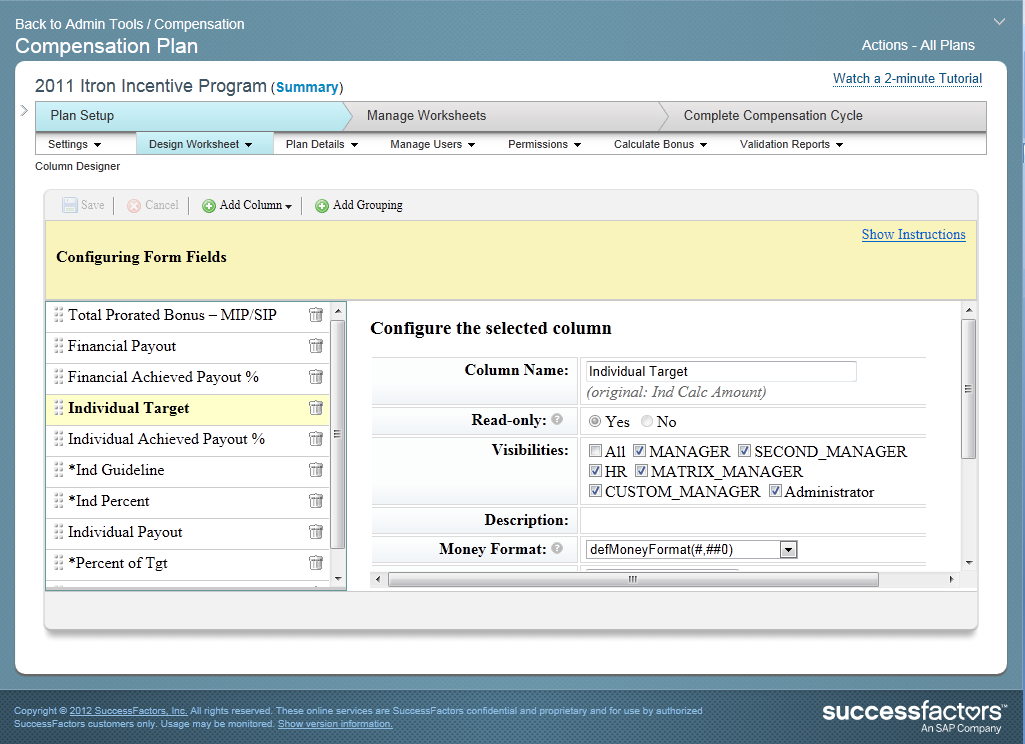Screen dimensions: 1025x744
Task: Open the Money Format combo box
Action: click(691, 550)
